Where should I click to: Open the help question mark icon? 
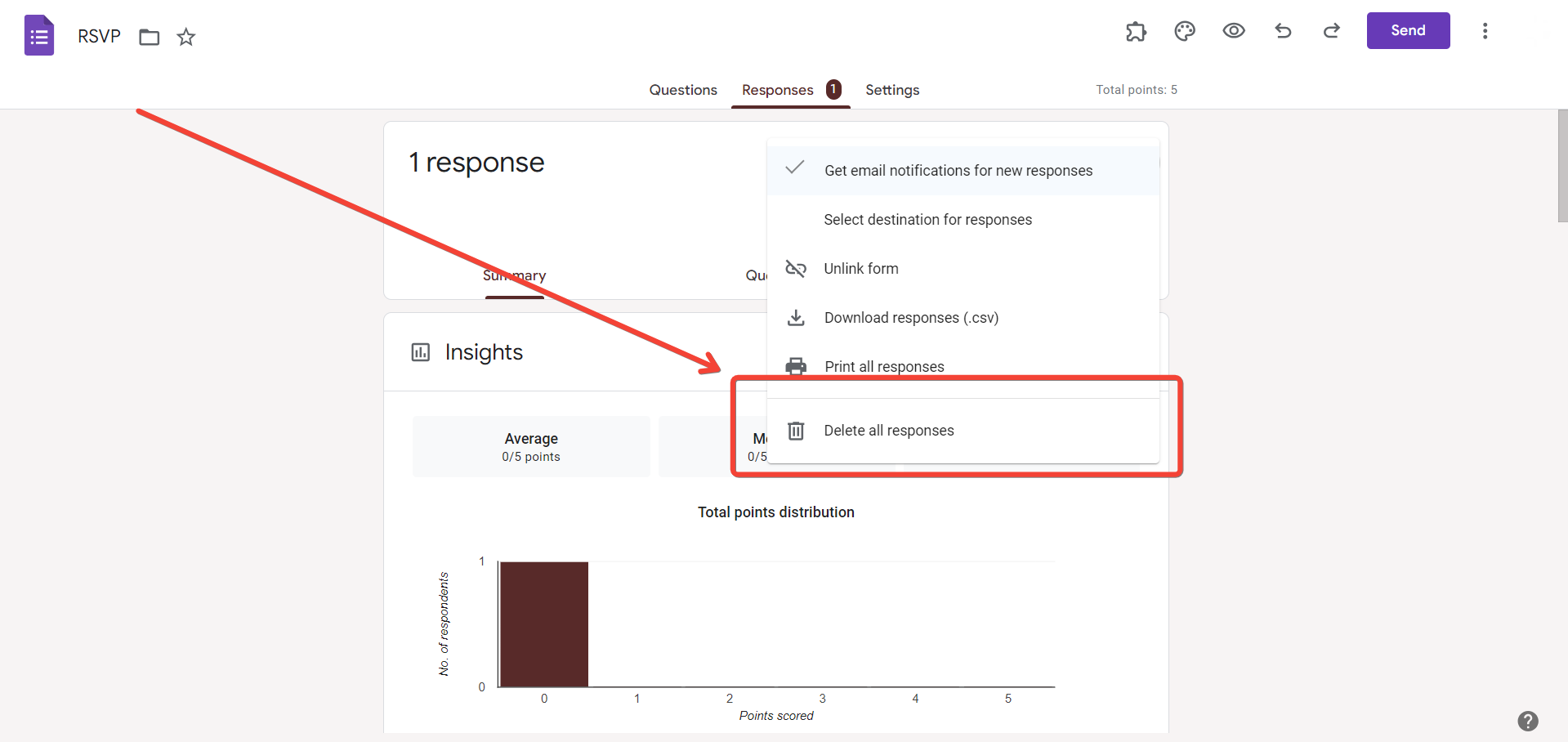click(1528, 721)
